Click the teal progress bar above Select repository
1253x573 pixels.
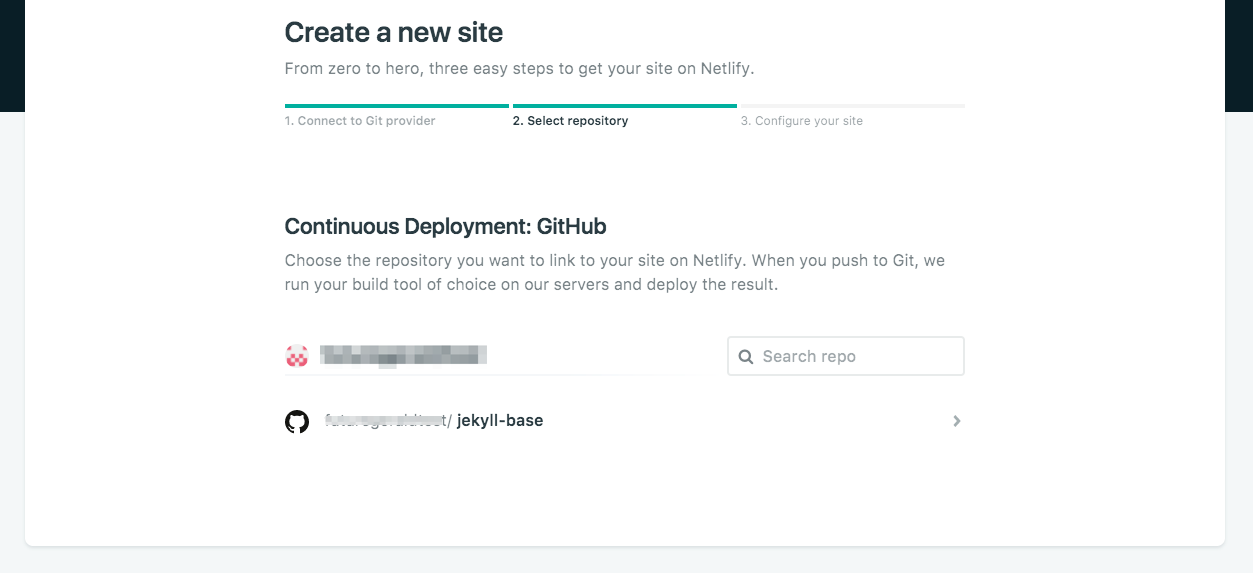pos(624,105)
